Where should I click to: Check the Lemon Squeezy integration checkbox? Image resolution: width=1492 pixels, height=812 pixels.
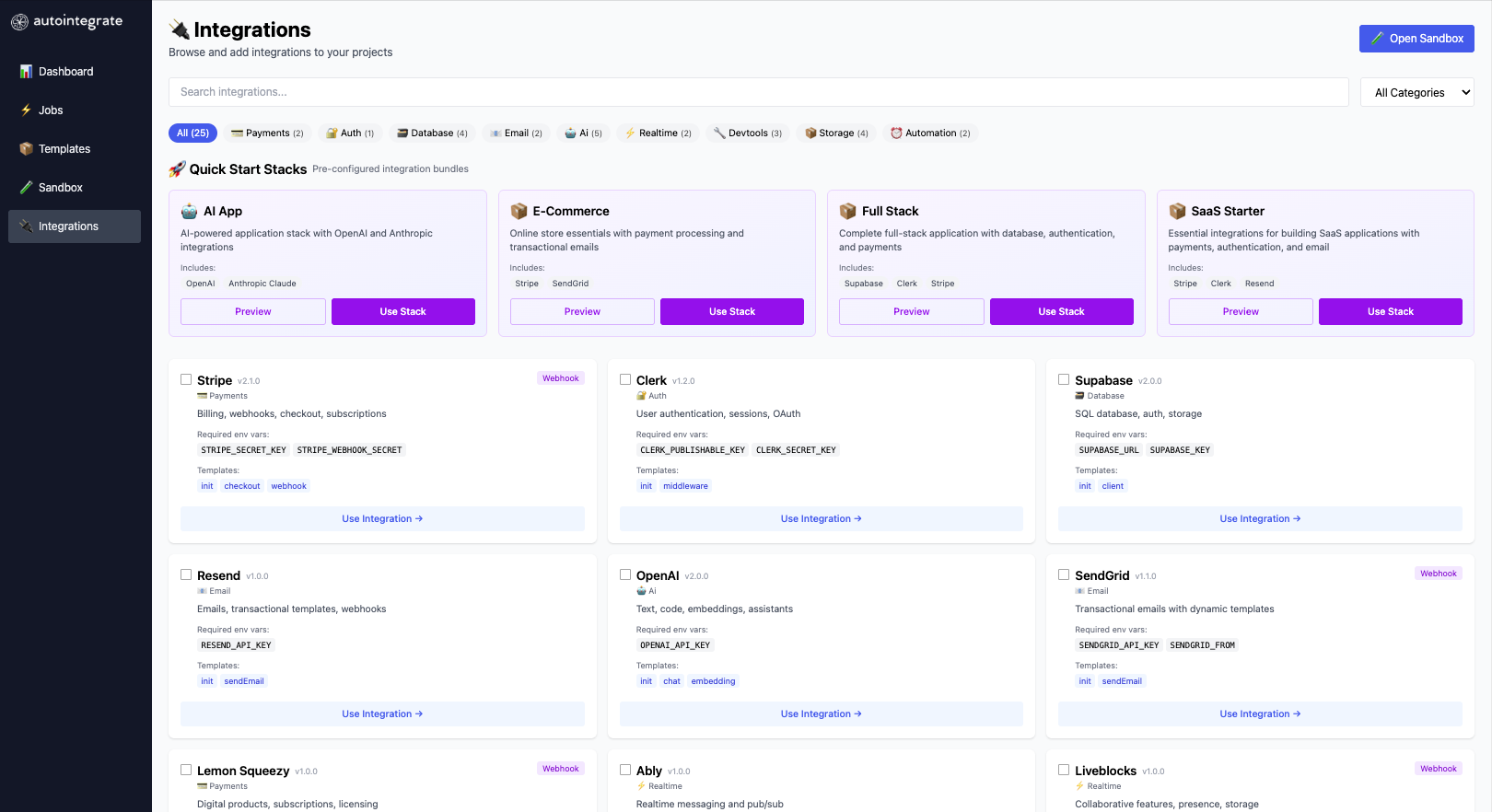point(186,770)
